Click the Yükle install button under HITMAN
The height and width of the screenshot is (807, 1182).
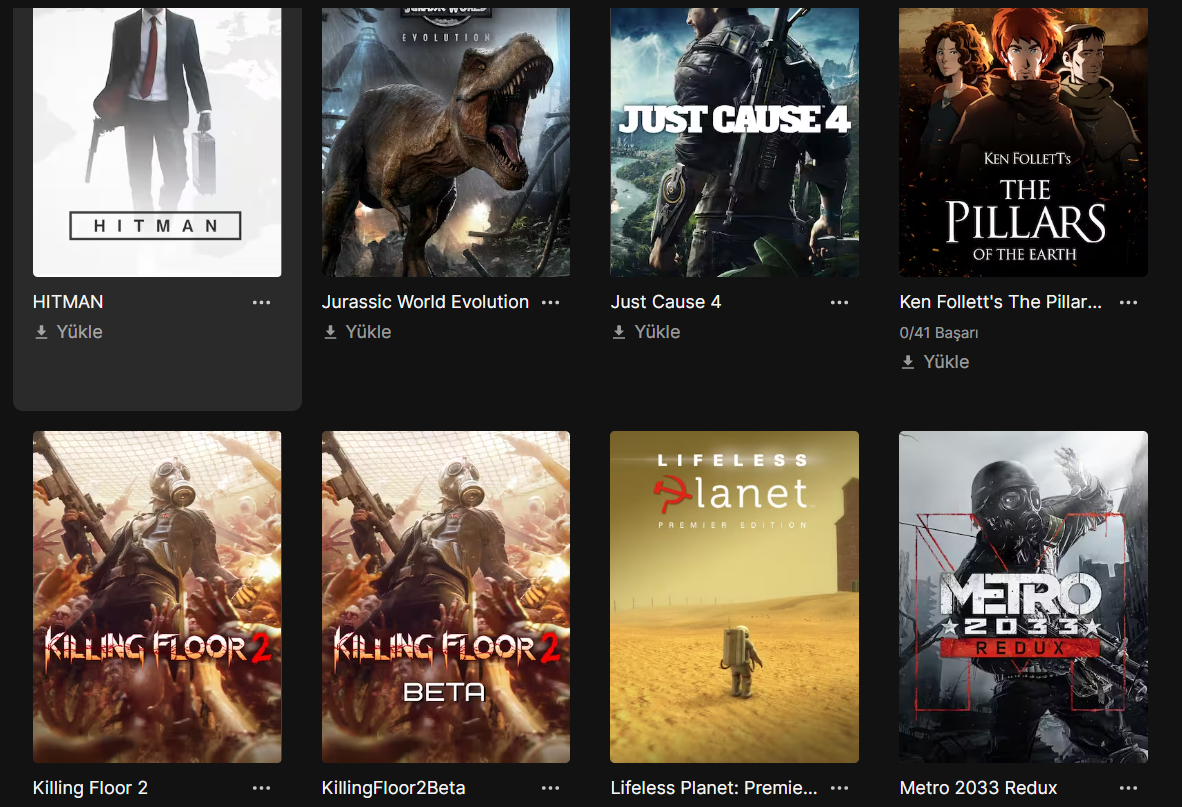point(69,332)
